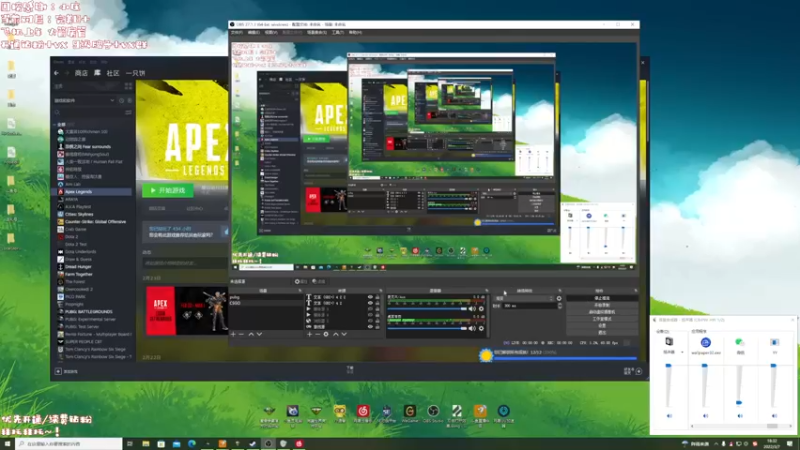Open the Steam Library (库) tab
The height and width of the screenshot is (450, 800).
pos(97,73)
